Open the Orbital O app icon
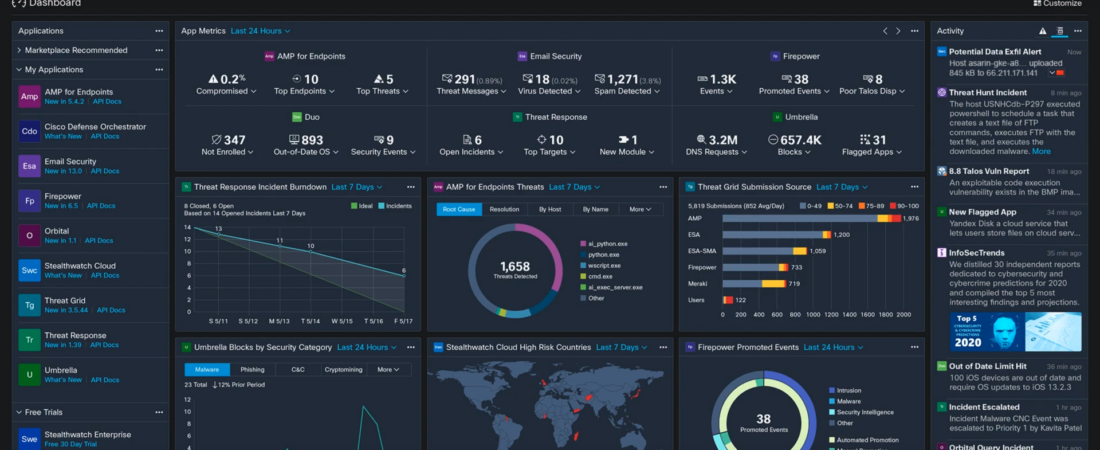This screenshot has height=450, width=1100. coord(29,235)
